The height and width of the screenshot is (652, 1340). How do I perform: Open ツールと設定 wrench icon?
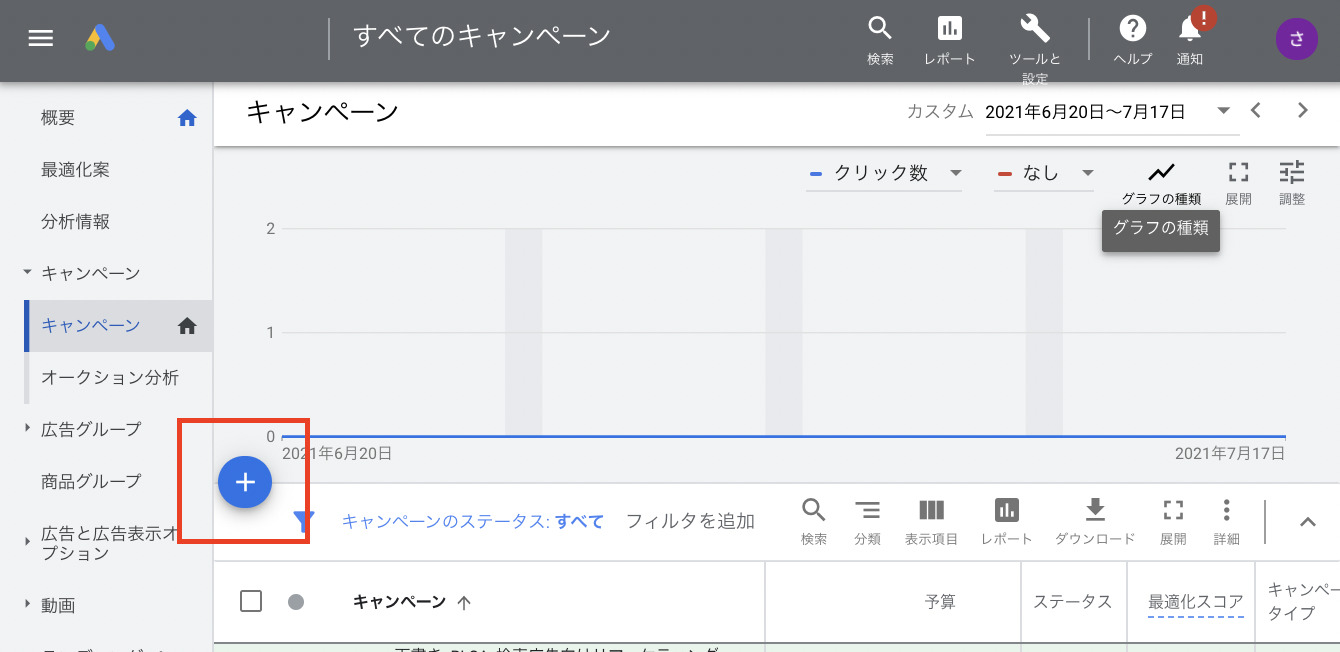click(1034, 29)
